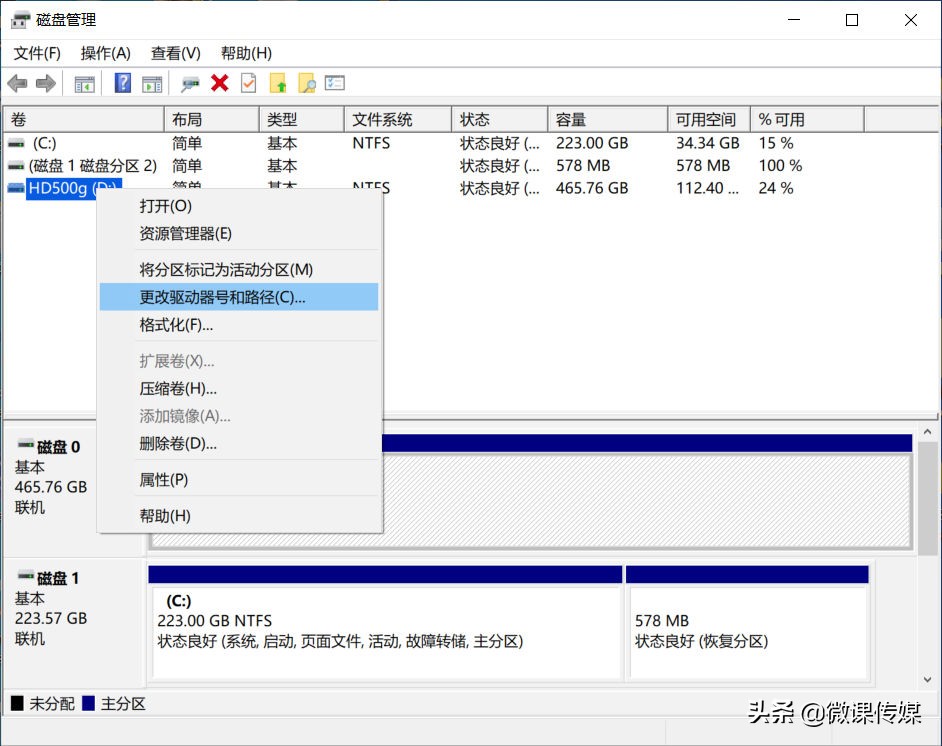The image size is (942, 746).
Task: Sort by the 状态 column header
Action: [499, 120]
